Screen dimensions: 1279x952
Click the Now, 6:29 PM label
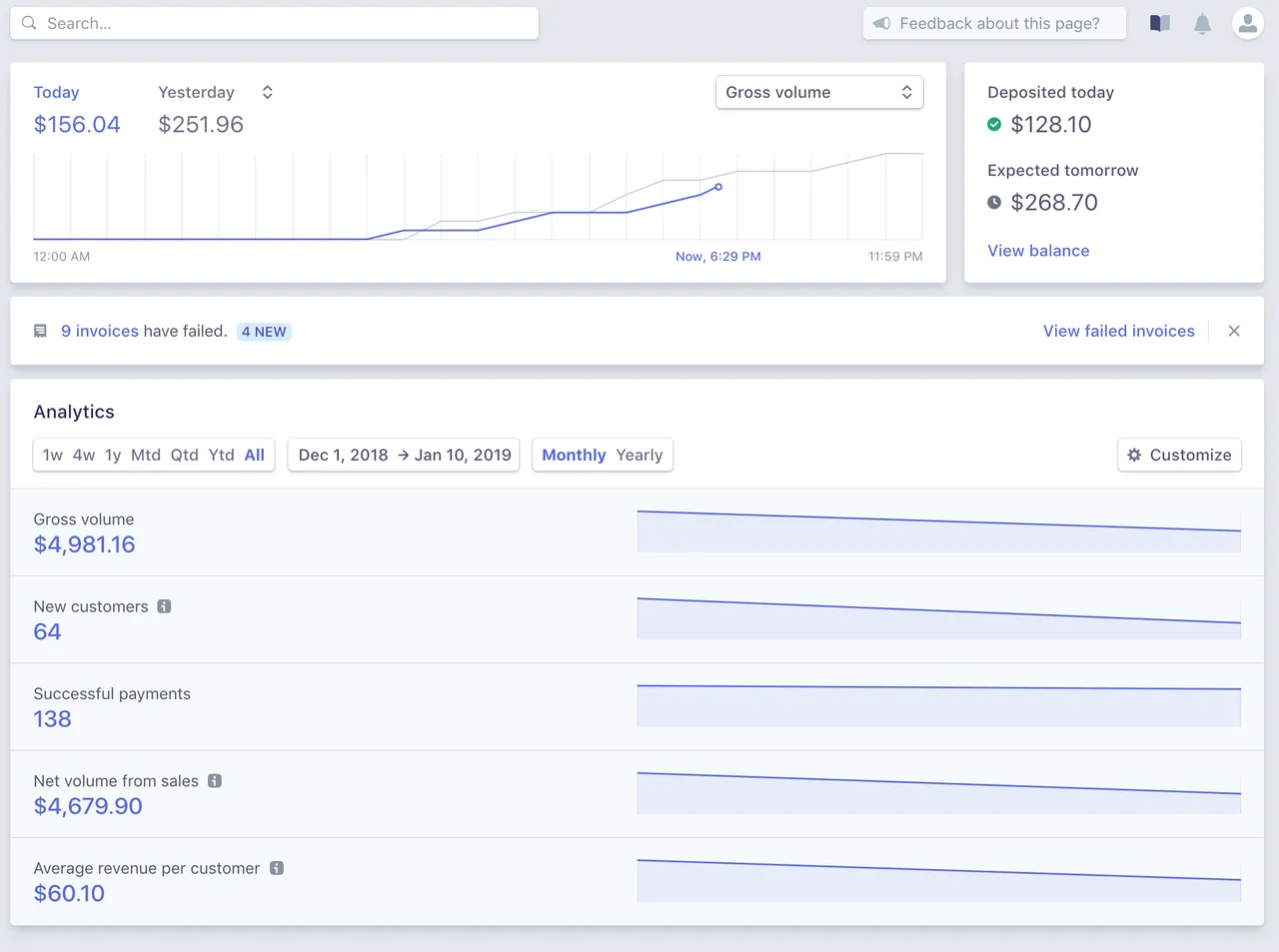[x=718, y=257]
